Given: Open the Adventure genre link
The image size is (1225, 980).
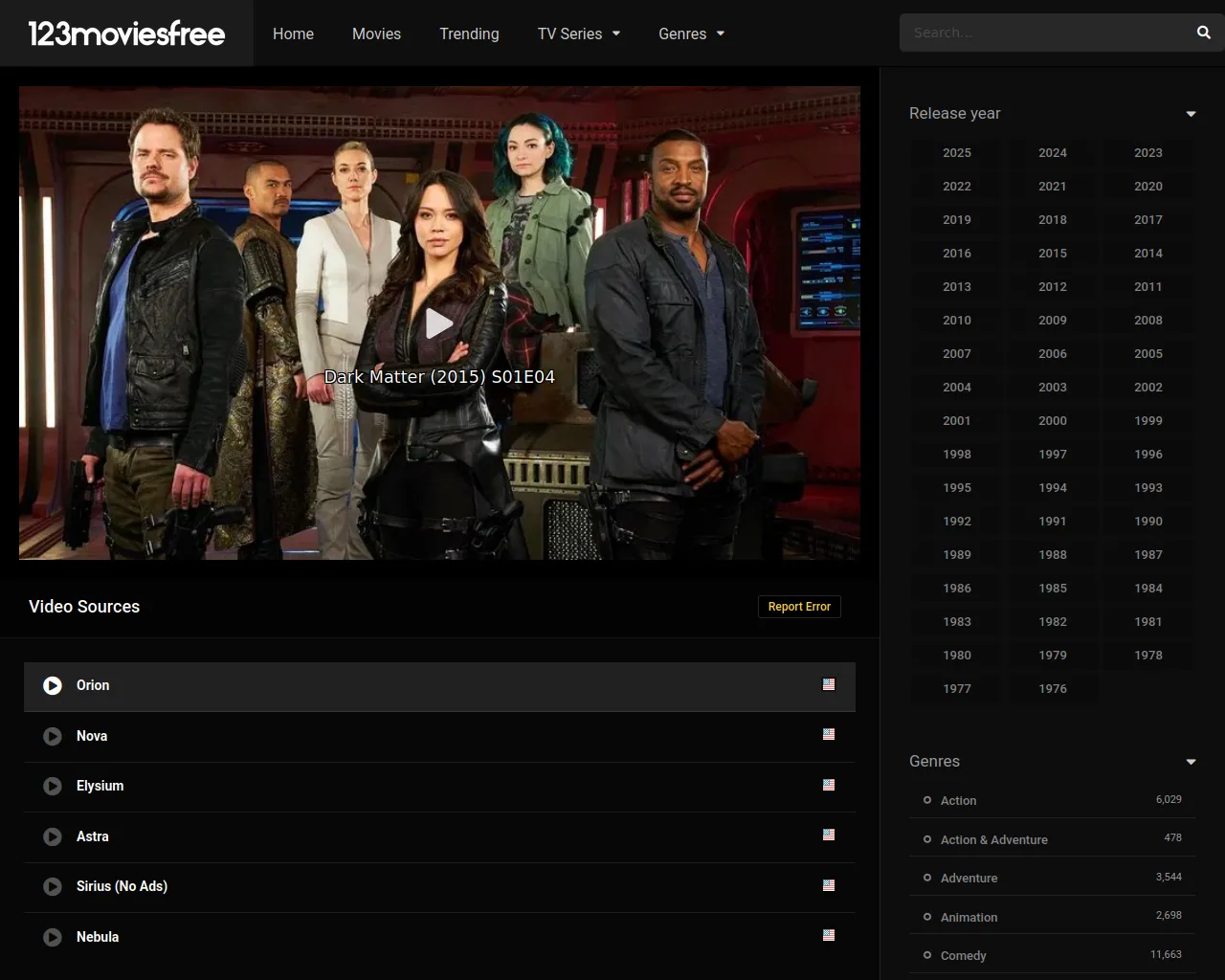Looking at the screenshot, I should click(969, 879).
